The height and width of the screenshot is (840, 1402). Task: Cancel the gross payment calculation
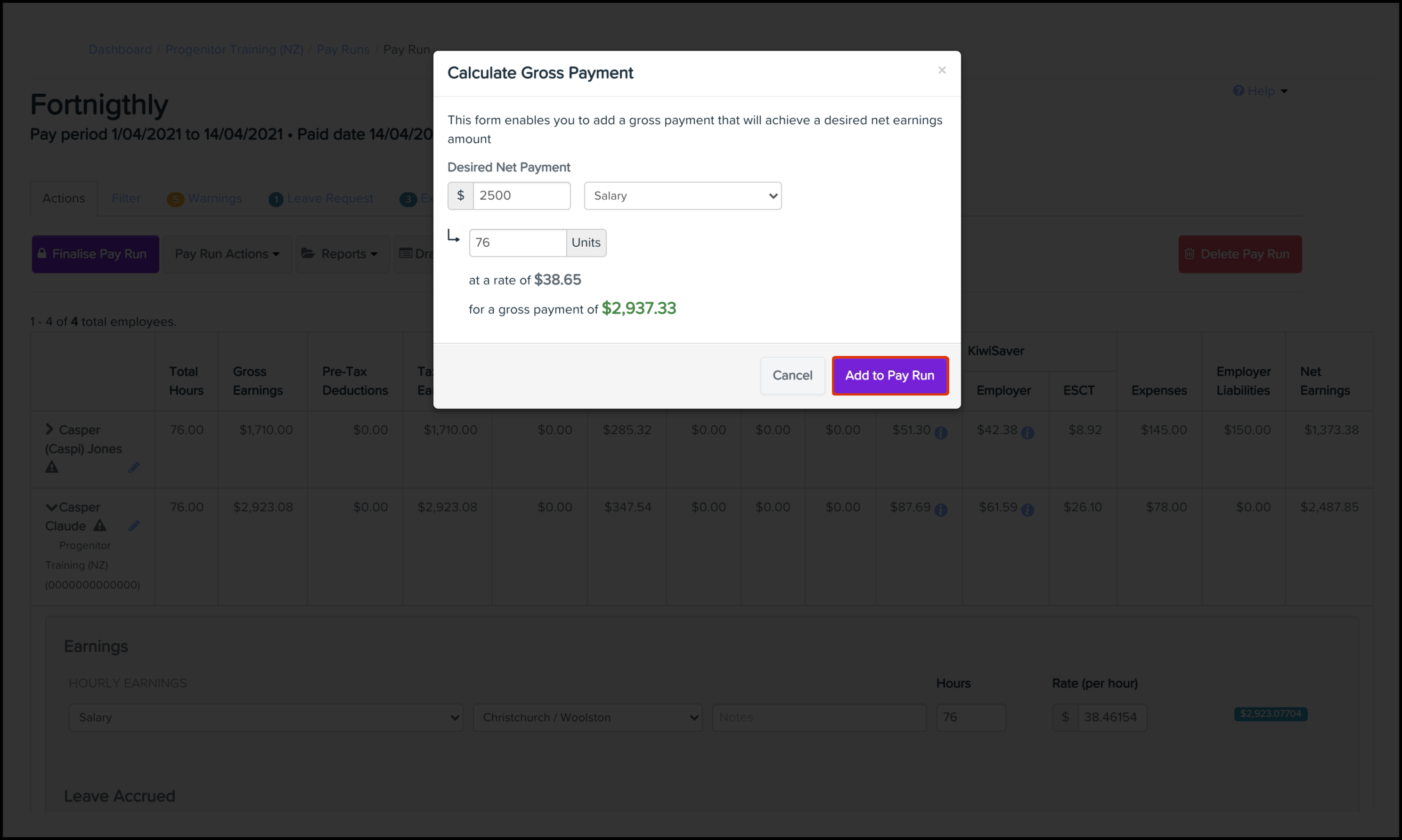pos(792,375)
